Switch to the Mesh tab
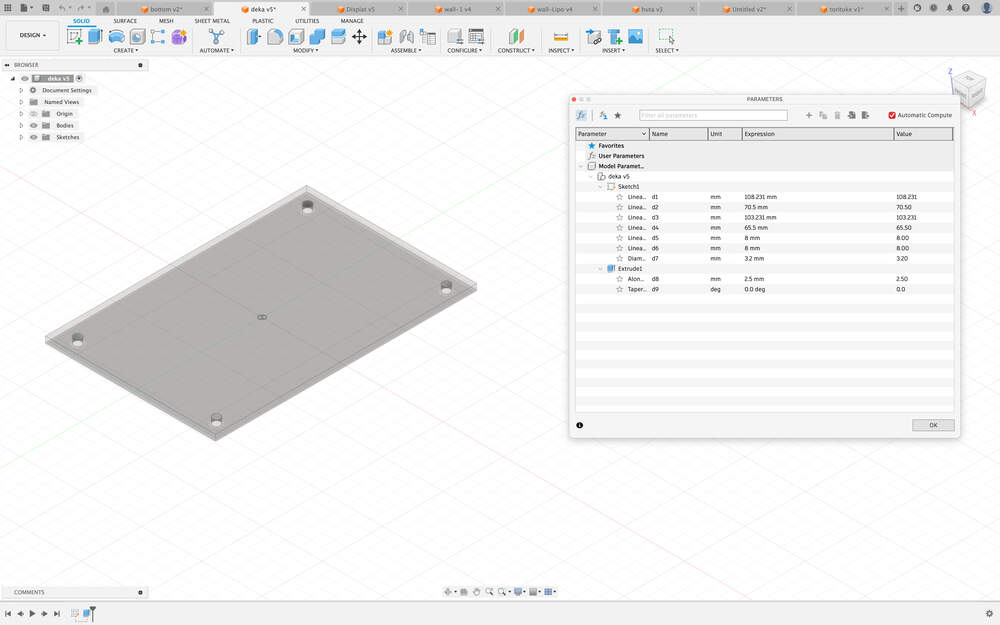 pyautogui.click(x=166, y=21)
